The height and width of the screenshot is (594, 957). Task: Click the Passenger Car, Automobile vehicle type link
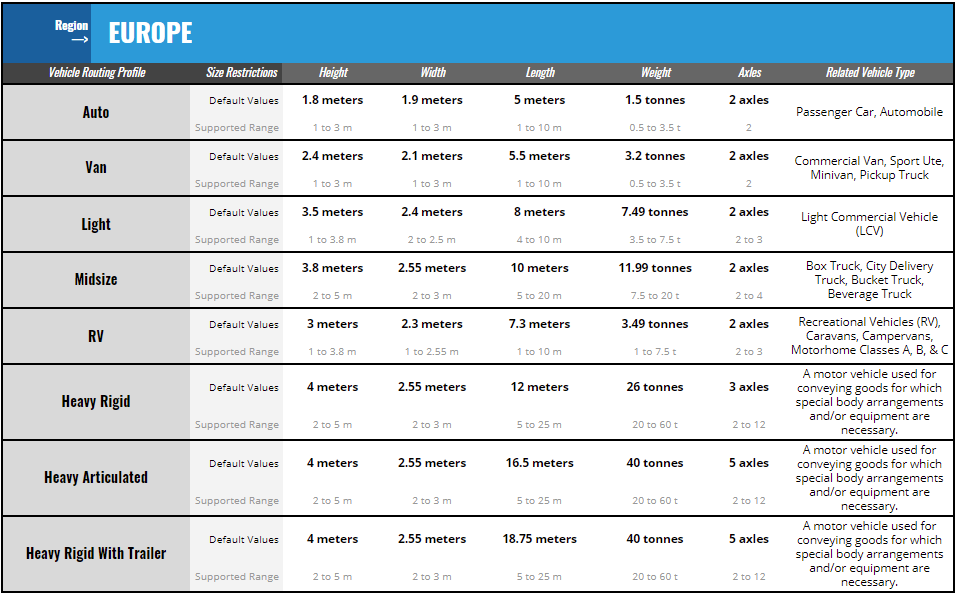point(868,112)
